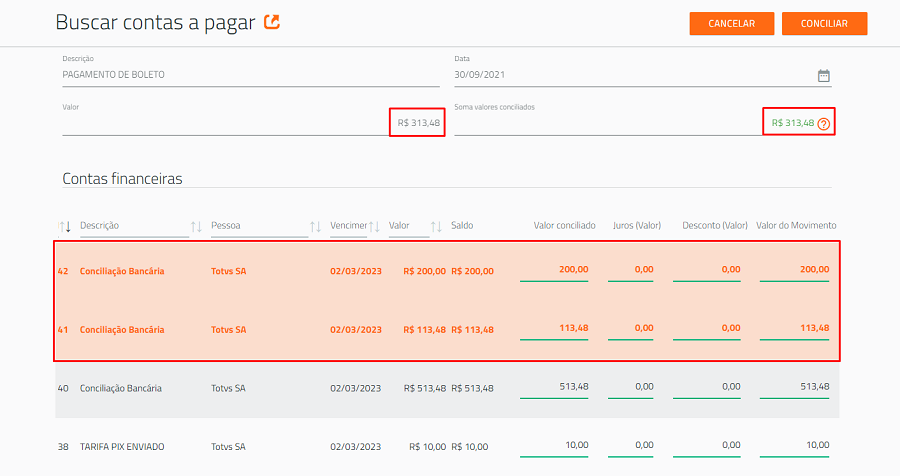This screenshot has height=476, width=900.
Task: Select row 41 Conciliação Bancária
Action: point(447,330)
